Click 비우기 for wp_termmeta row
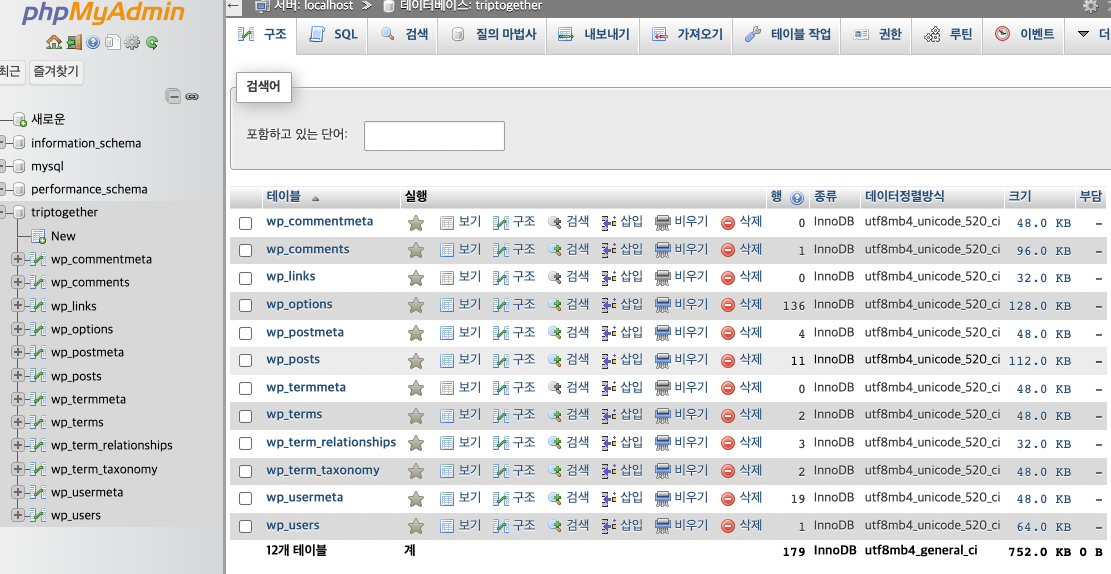 click(682, 388)
